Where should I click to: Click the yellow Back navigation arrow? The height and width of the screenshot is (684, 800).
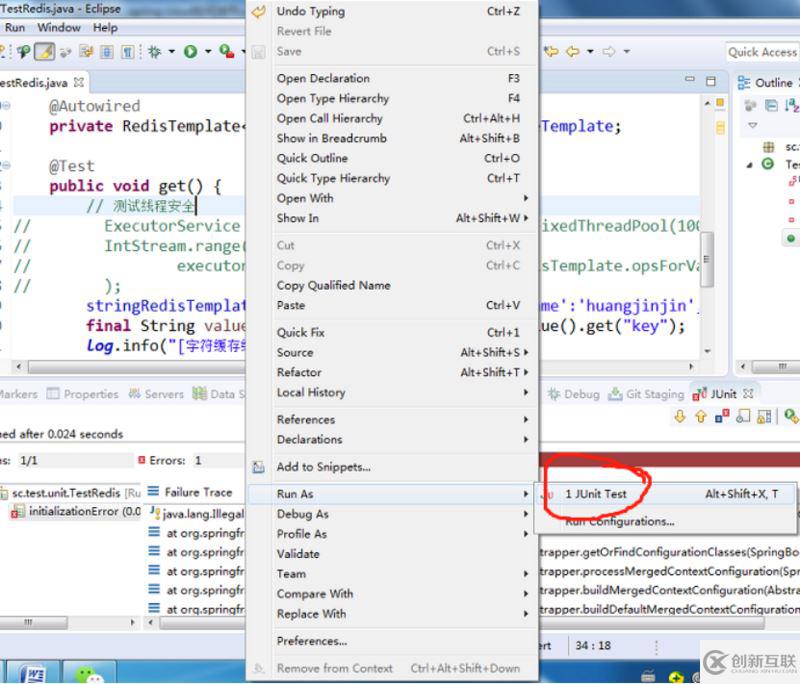click(x=573, y=52)
